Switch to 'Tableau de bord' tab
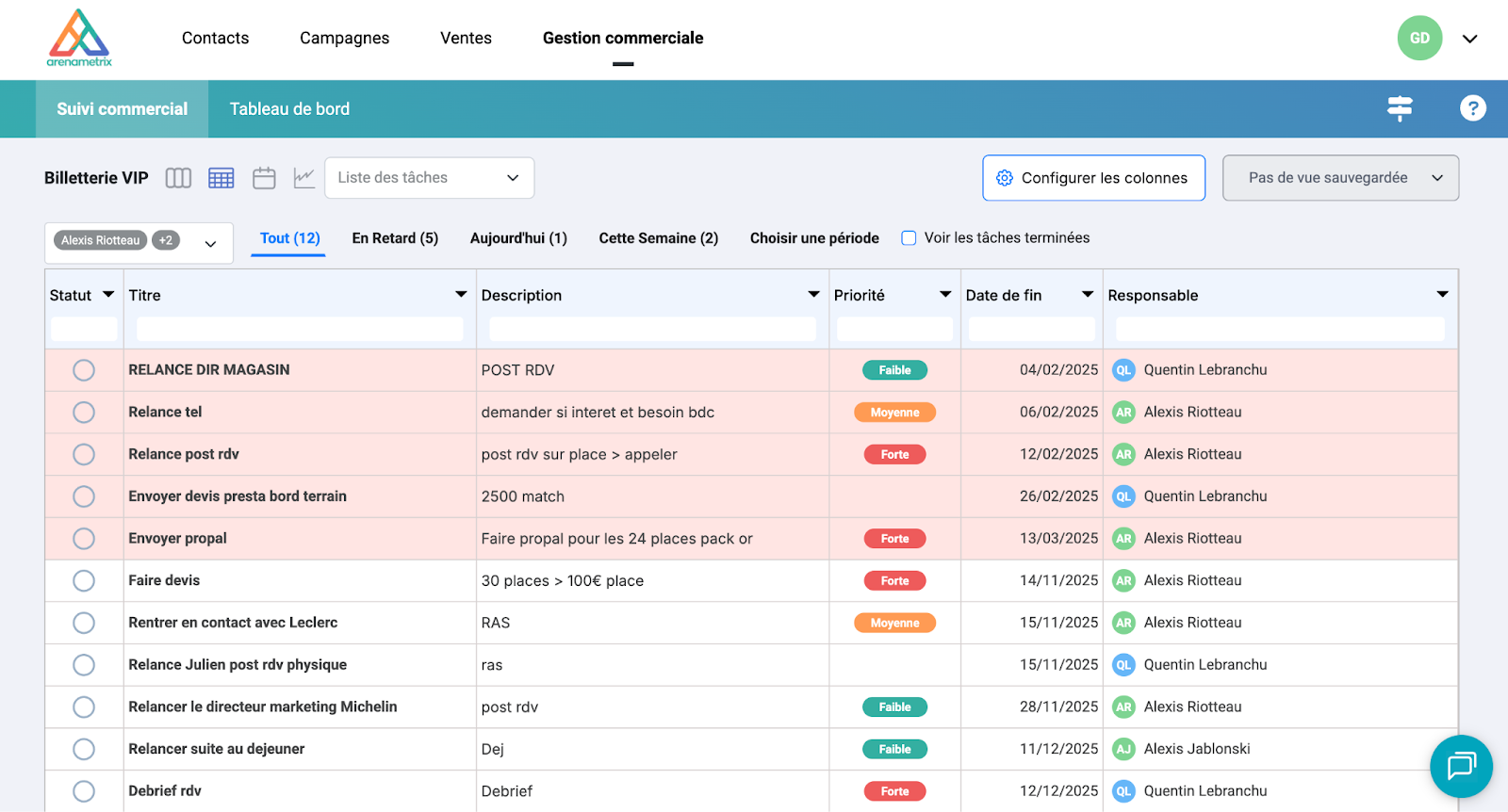 [x=289, y=109]
